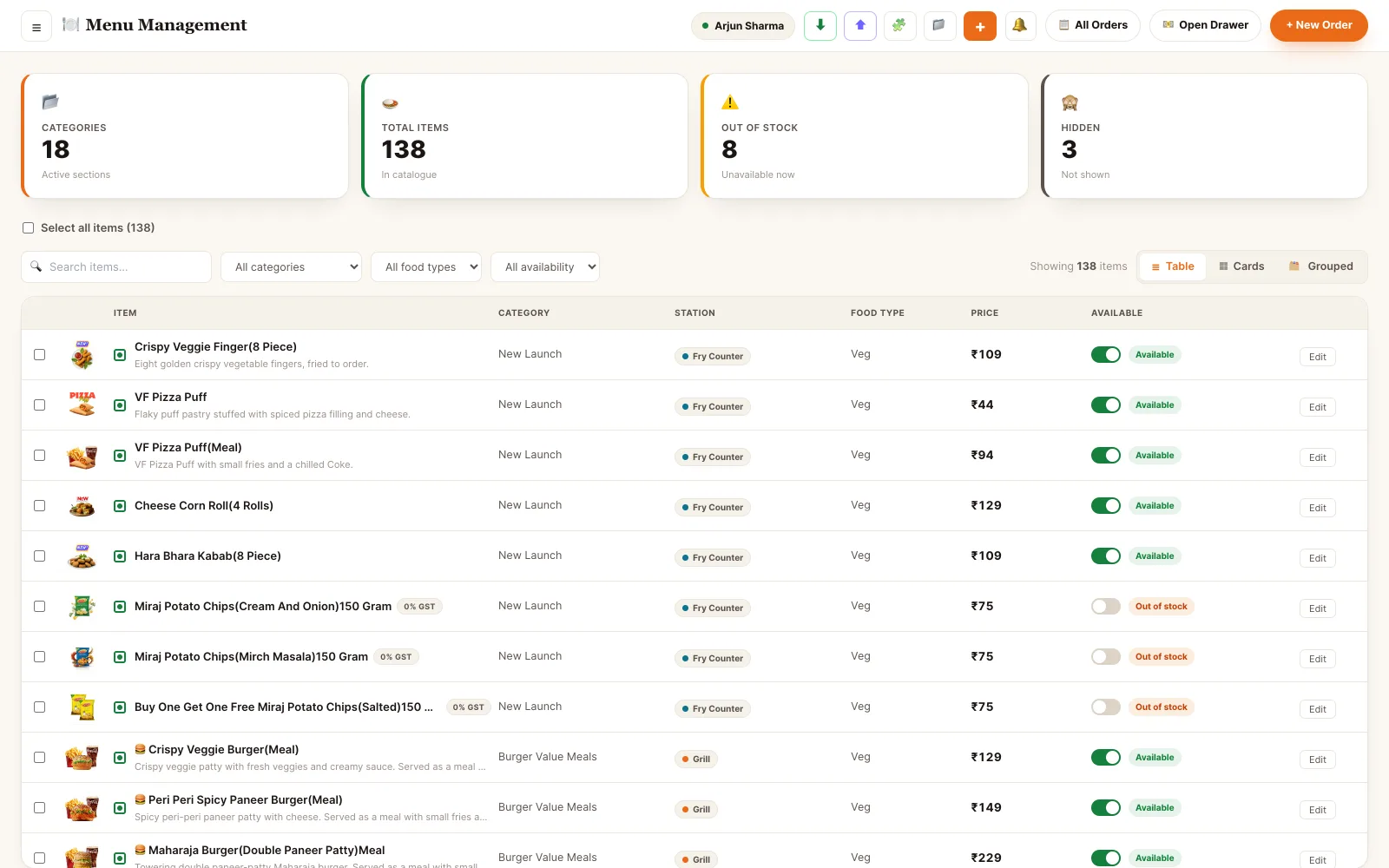Click the green download arrow icon
Image resolution: width=1389 pixels, height=868 pixels.
(820, 26)
